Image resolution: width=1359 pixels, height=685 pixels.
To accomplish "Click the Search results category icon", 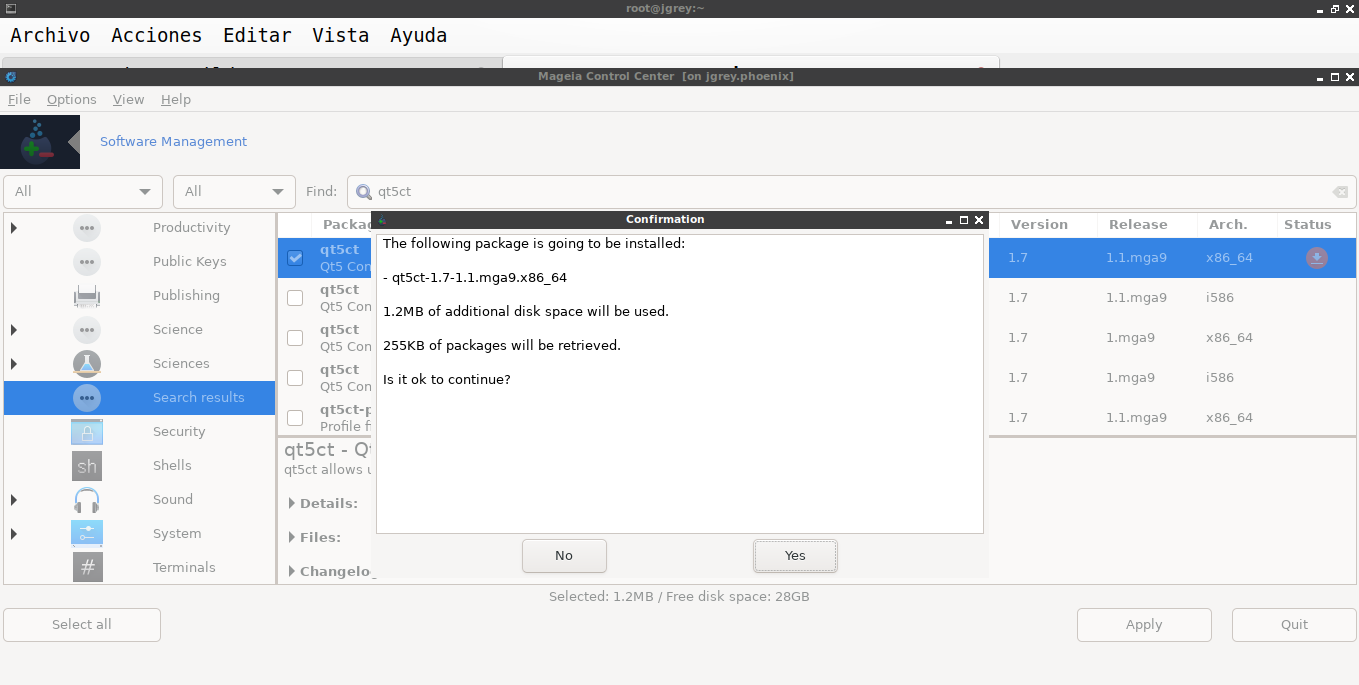I will (x=87, y=398).
